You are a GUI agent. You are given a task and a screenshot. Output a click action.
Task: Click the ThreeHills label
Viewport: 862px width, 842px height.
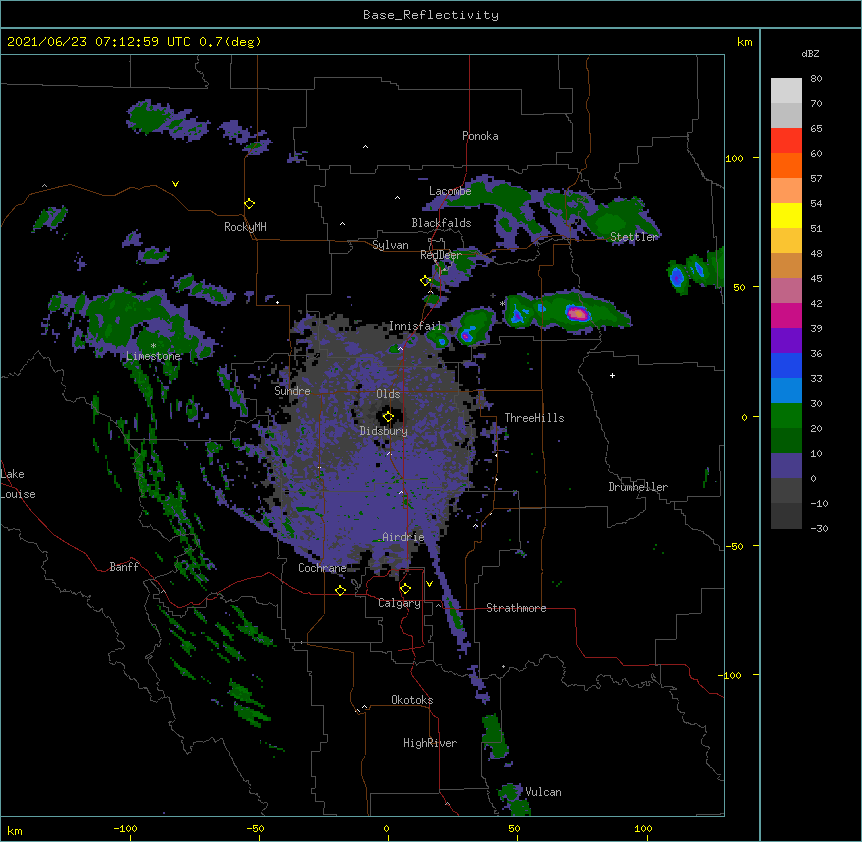534,418
